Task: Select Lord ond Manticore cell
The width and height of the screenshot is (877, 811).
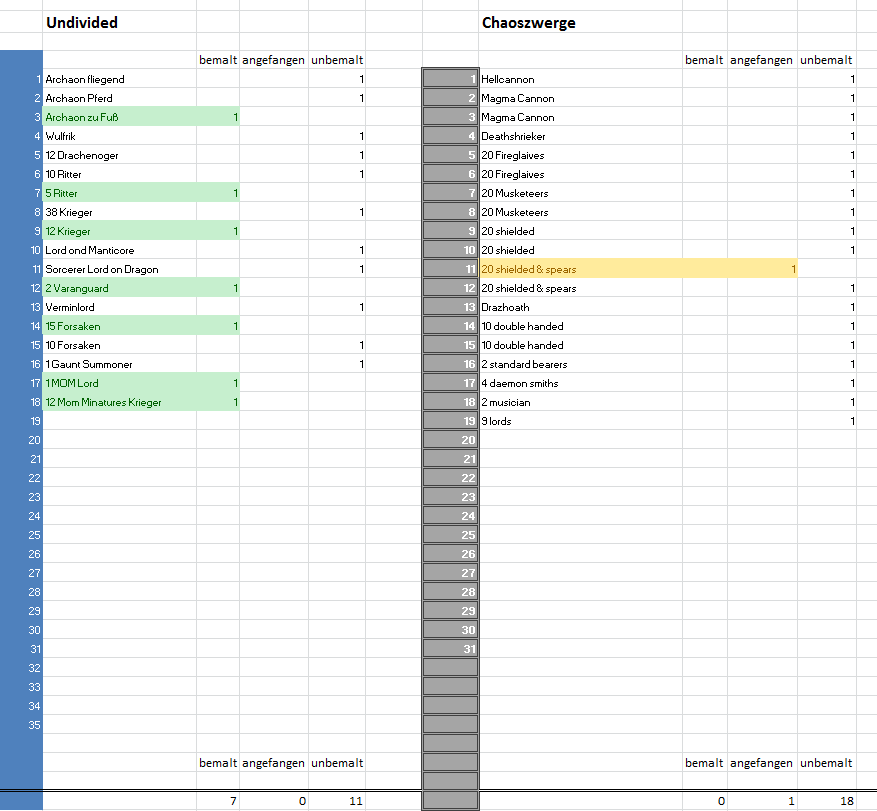Action: [x=120, y=251]
